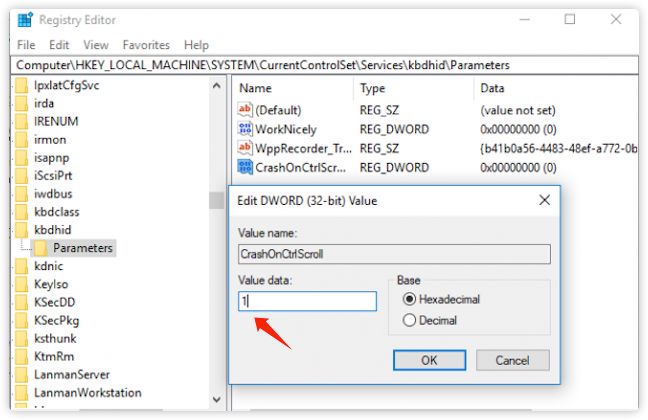Select the KeyIso folder icon

[21, 284]
